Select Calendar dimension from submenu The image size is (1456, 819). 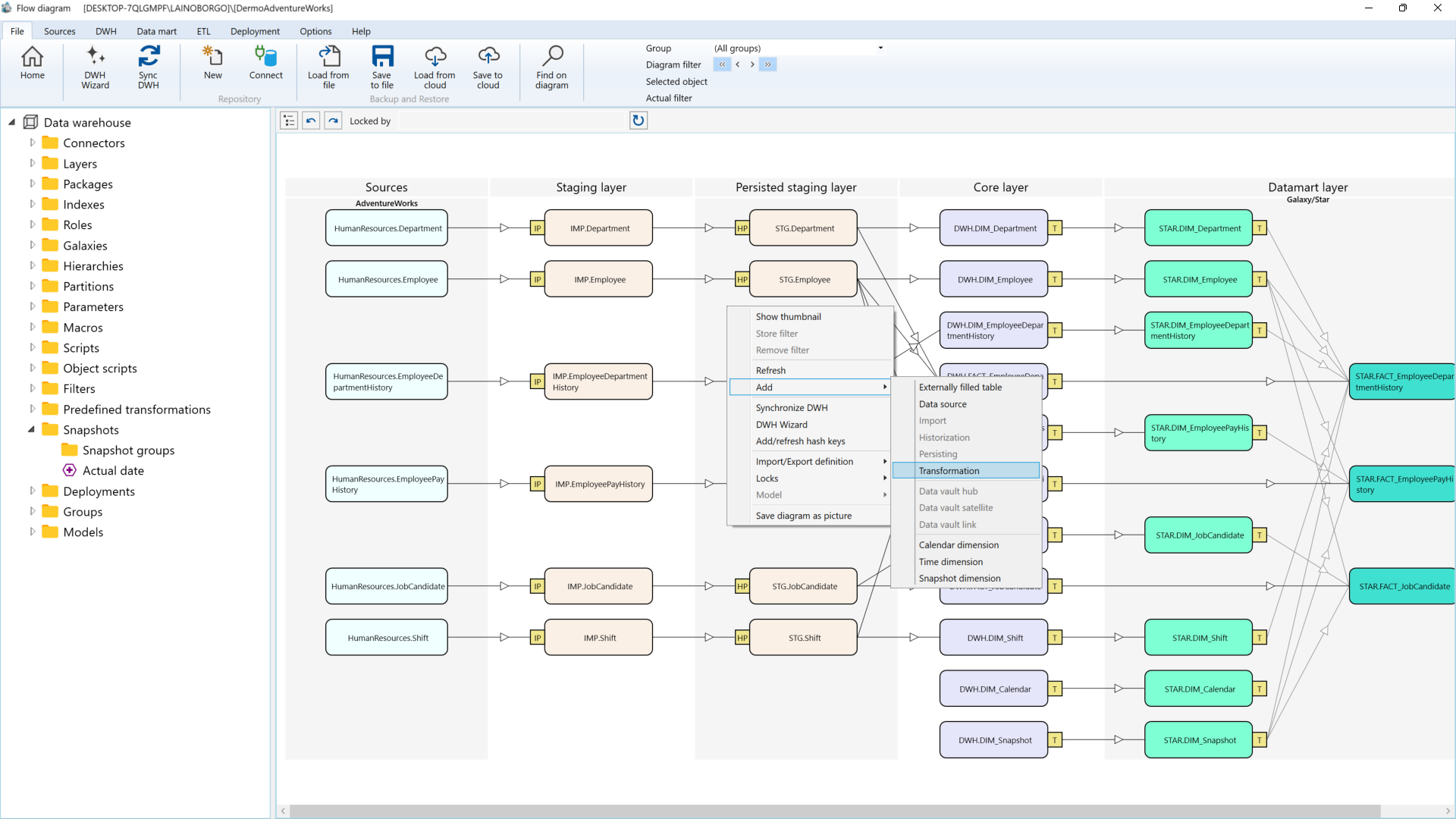click(966, 545)
